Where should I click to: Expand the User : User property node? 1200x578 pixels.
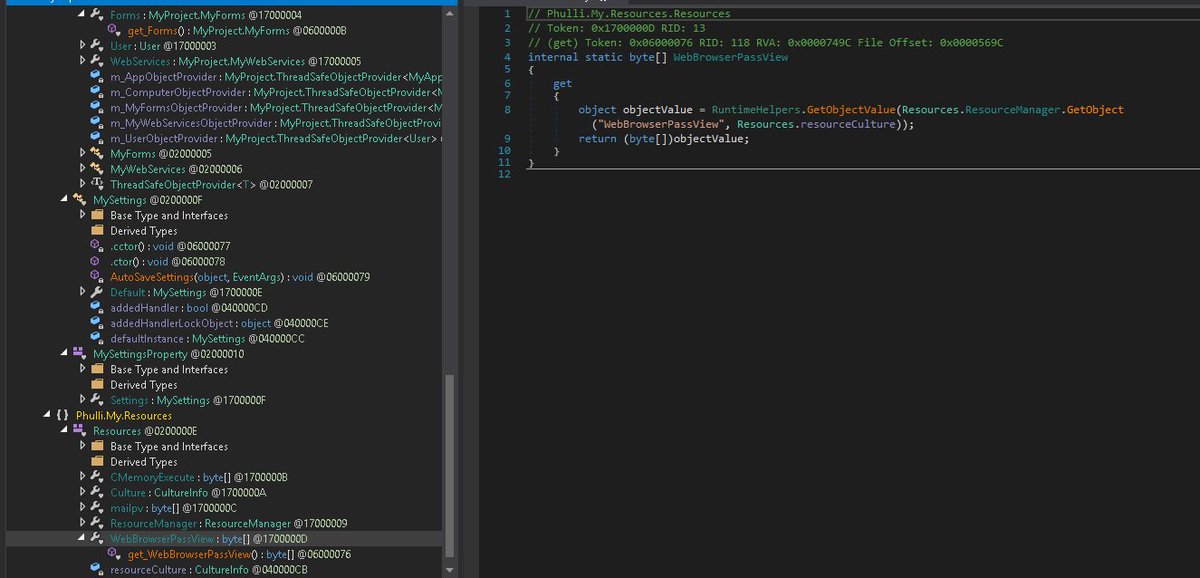pos(82,46)
